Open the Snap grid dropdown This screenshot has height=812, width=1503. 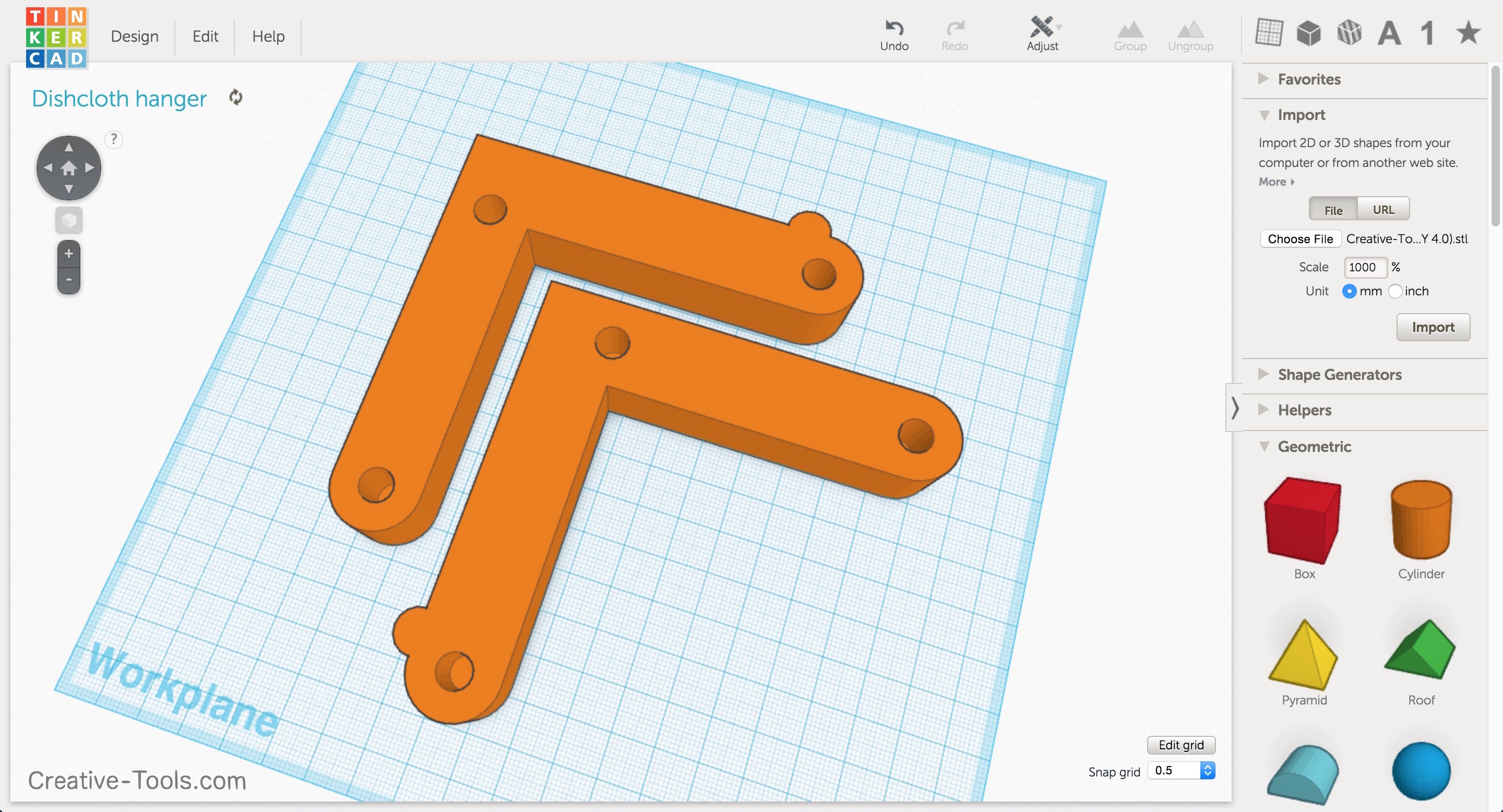[x=1181, y=771]
